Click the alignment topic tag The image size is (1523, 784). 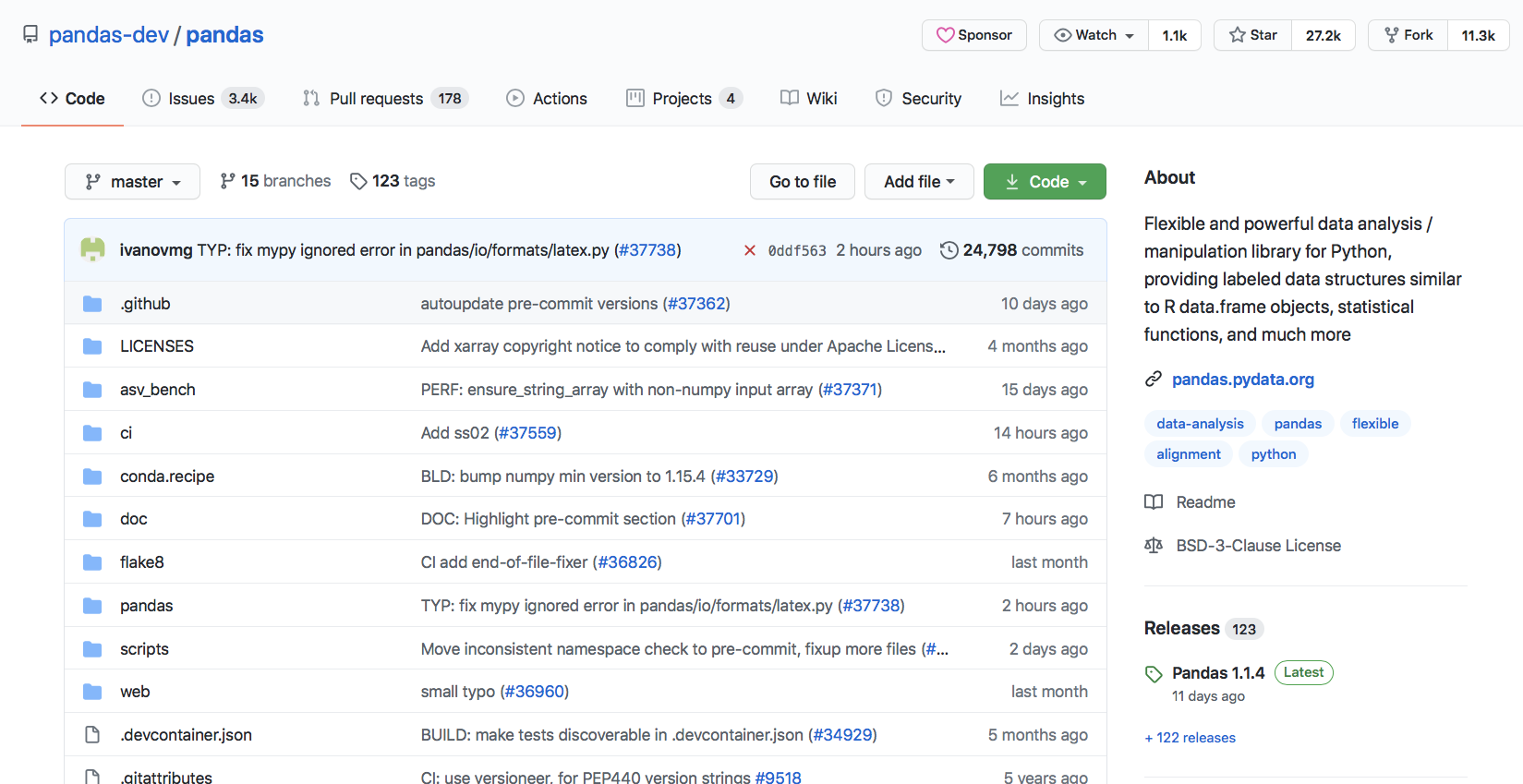[x=1189, y=454]
